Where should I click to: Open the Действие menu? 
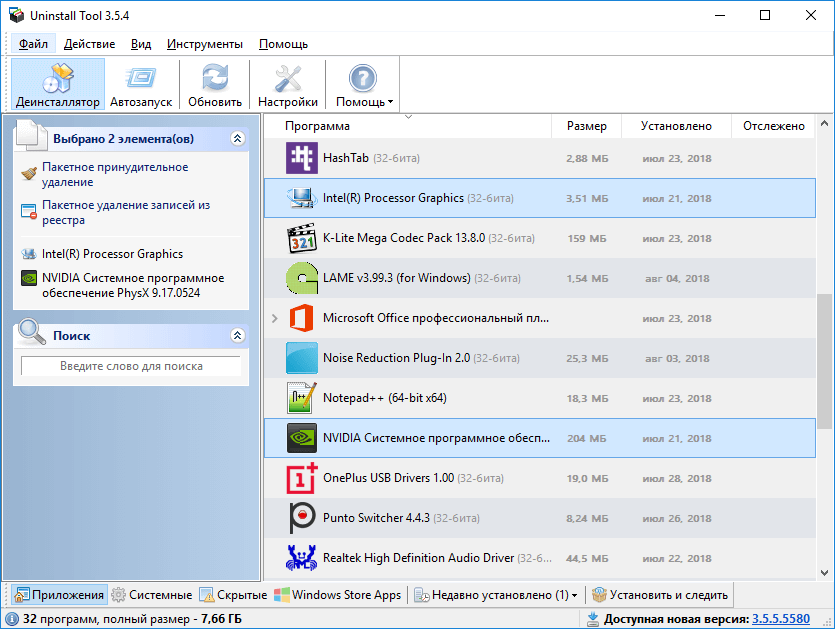[x=89, y=44]
